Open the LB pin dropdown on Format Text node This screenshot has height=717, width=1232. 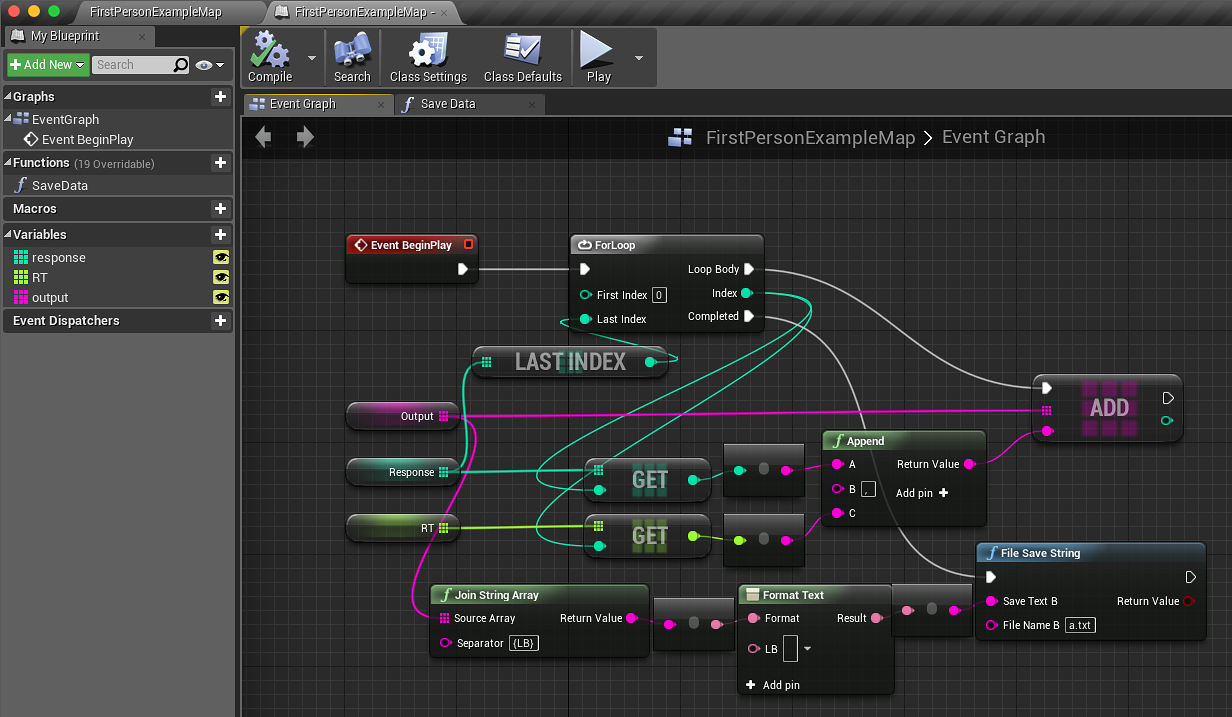[806, 649]
